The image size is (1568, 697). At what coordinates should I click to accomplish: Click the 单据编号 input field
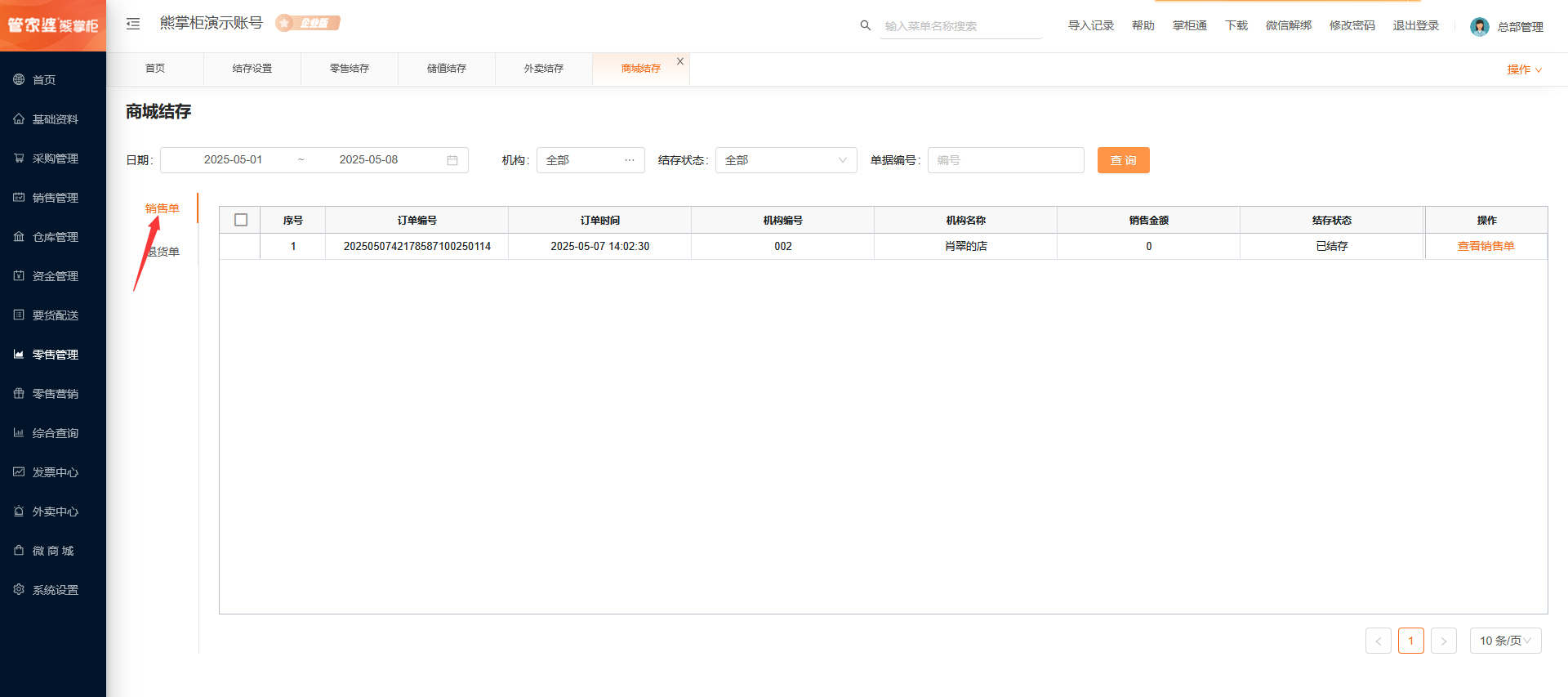(1005, 160)
